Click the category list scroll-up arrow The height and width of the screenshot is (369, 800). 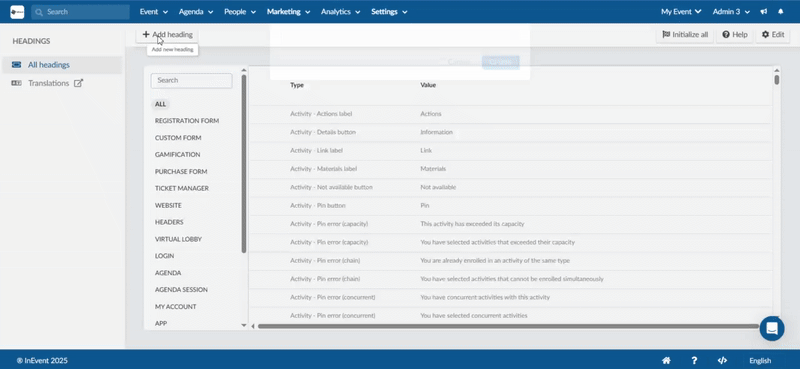click(x=244, y=70)
